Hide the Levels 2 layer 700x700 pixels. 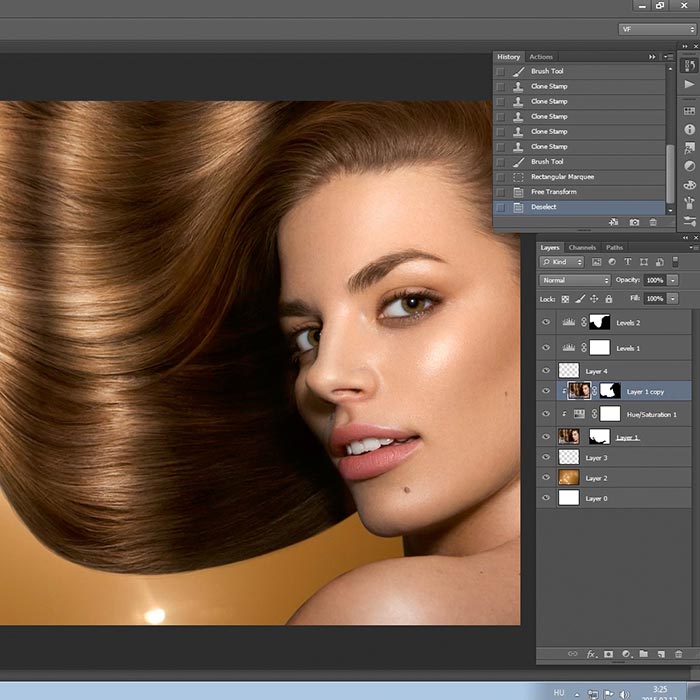click(x=546, y=322)
